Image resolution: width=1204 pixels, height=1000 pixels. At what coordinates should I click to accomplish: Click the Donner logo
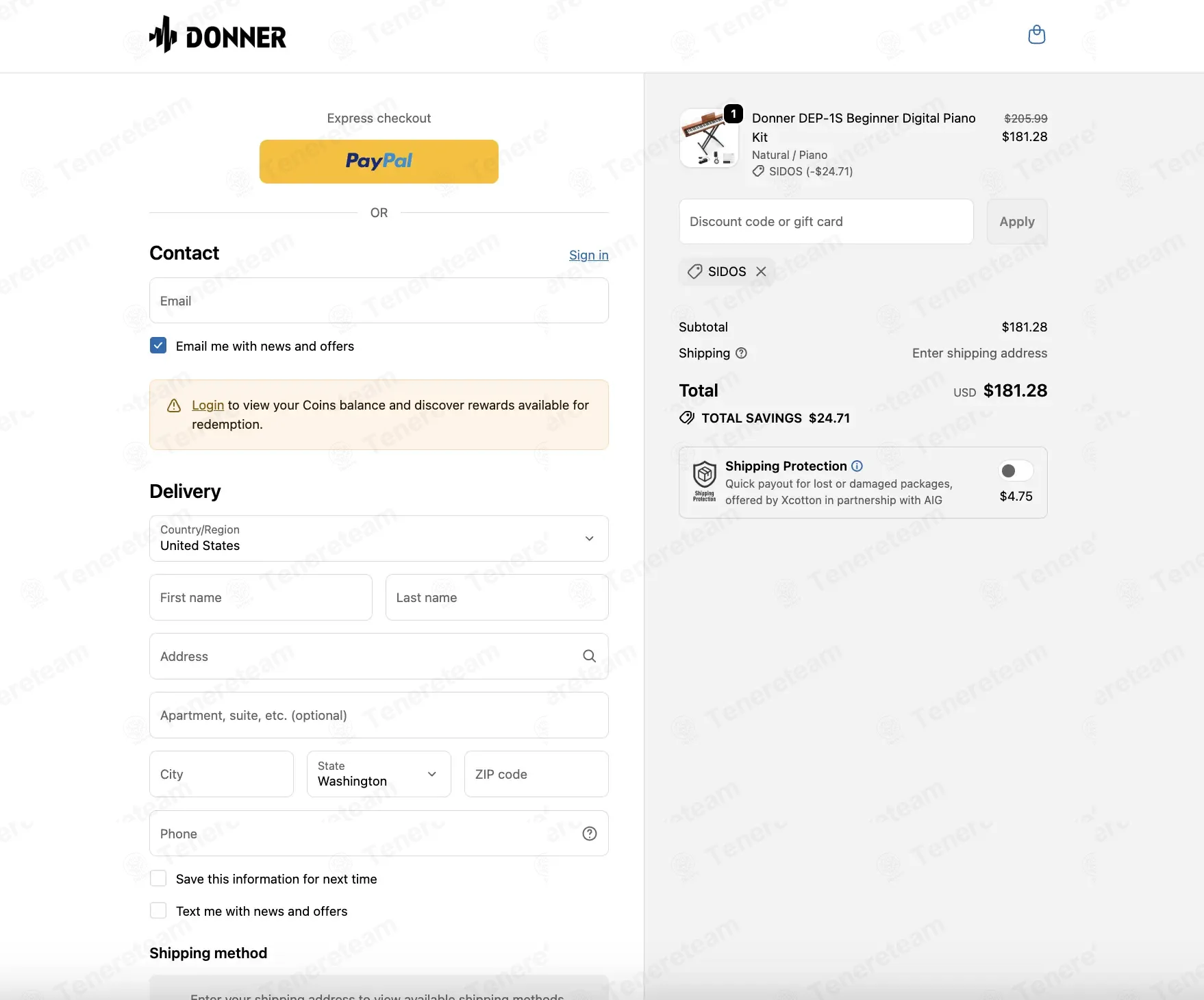coord(218,35)
